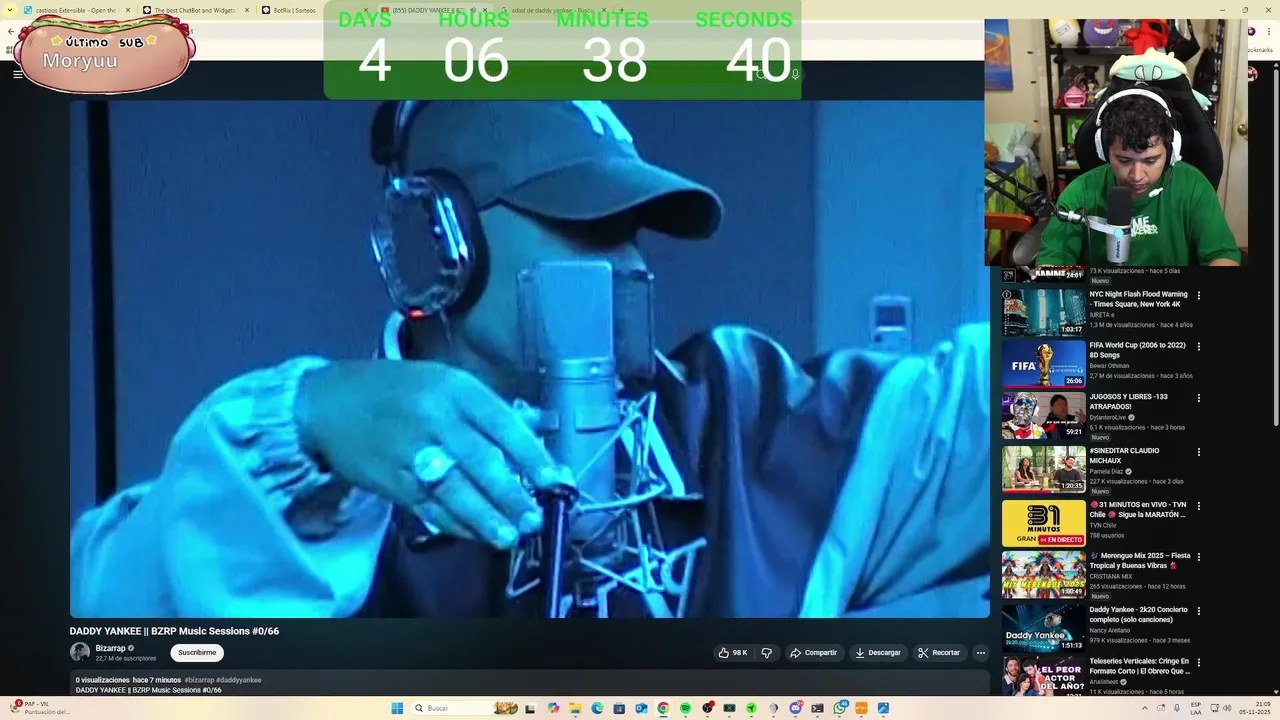Go back with the browser back arrow
Screen dimensions: 1280x720
[x=10, y=31]
